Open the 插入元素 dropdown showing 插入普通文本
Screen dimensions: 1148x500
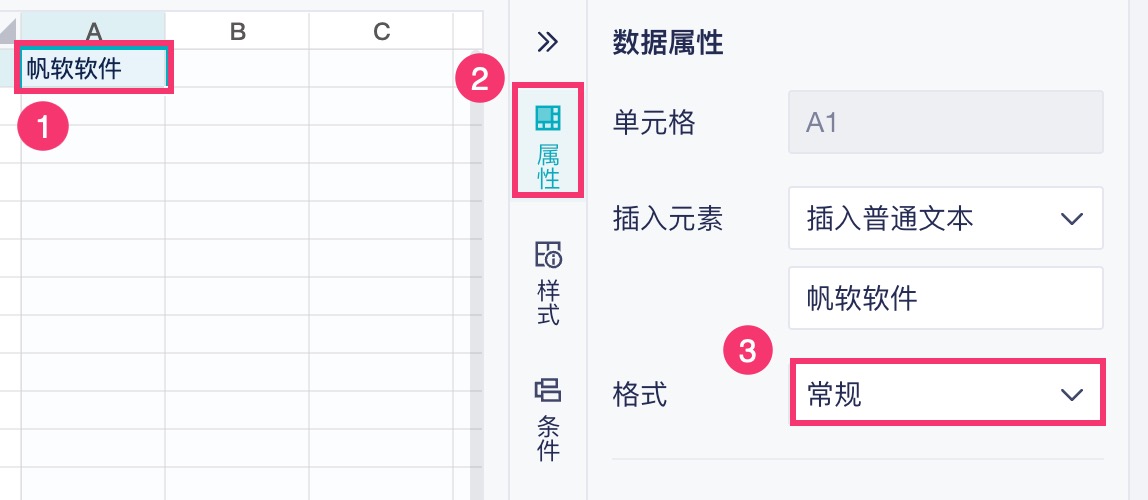[945, 218]
